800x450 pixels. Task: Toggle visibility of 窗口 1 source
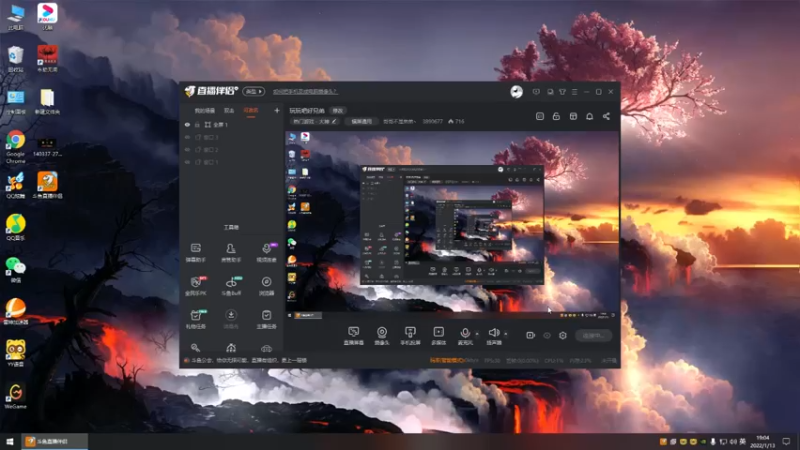(187, 162)
